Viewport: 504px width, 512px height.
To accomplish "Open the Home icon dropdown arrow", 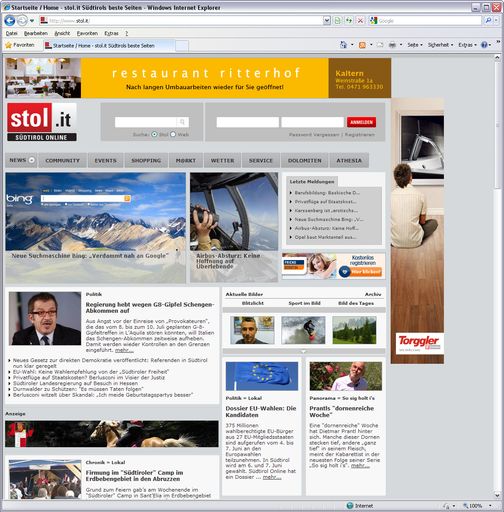I will (352, 45).
